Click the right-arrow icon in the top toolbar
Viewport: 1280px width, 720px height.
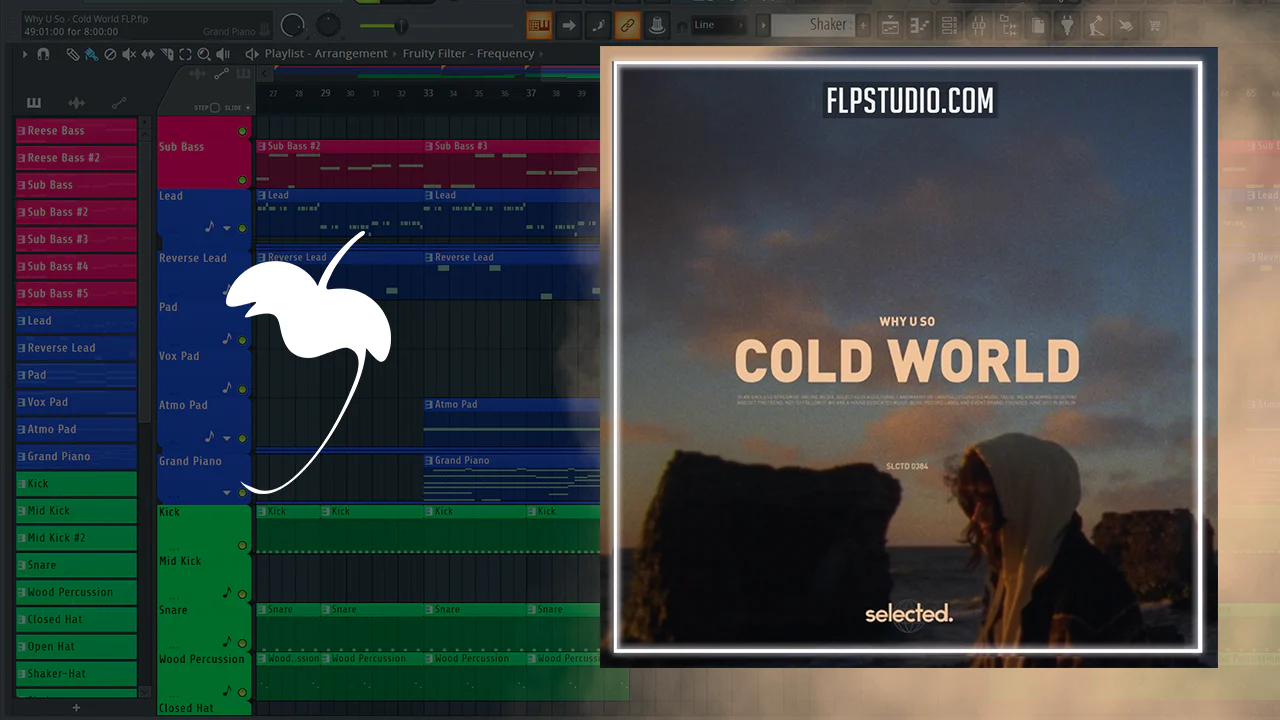point(569,25)
